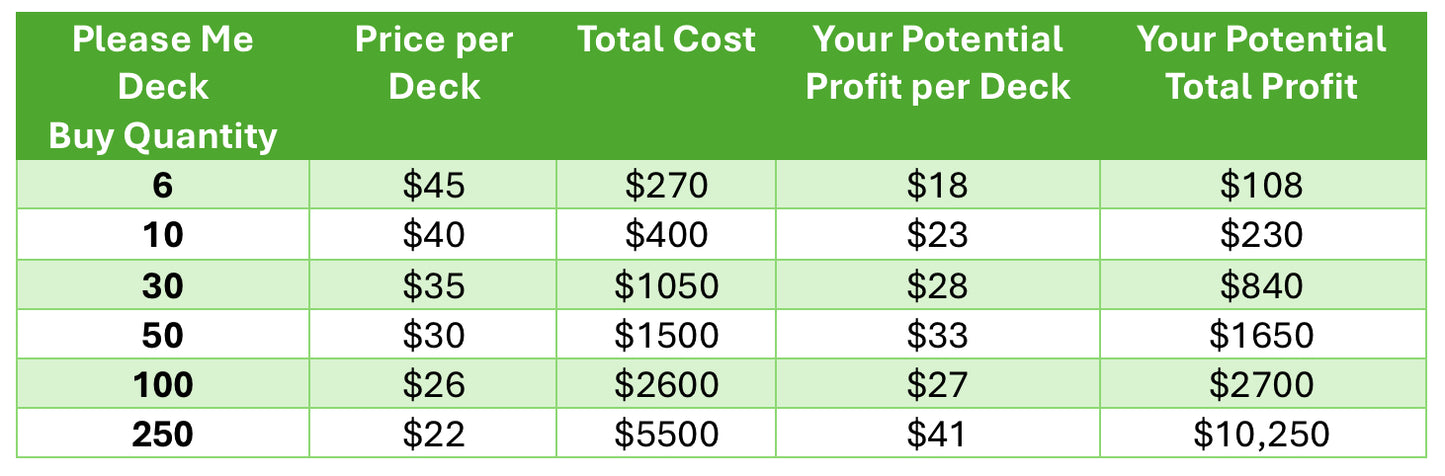Click the $1050 total cost cell

(666, 284)
